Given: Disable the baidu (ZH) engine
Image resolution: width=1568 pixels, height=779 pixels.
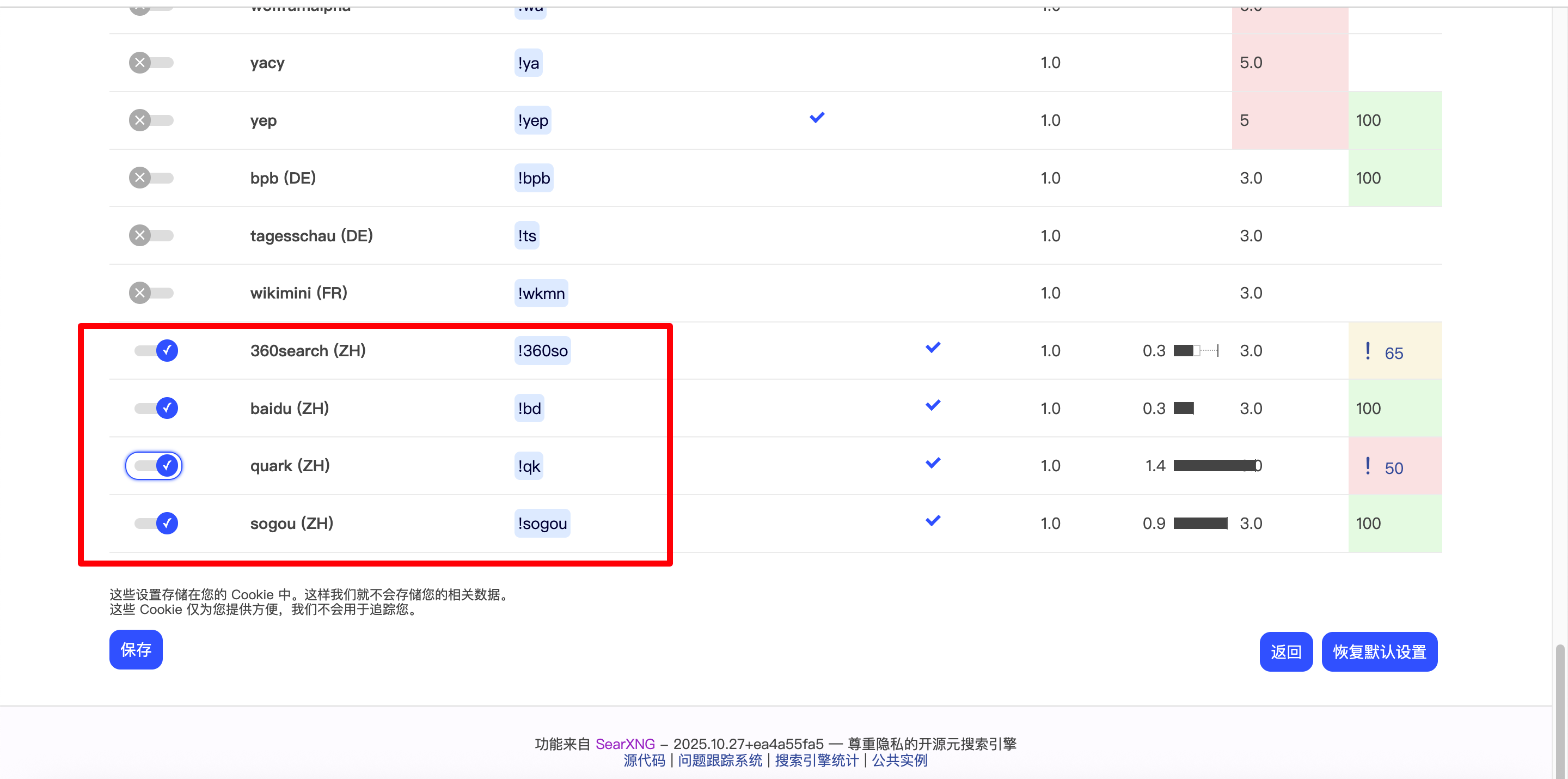Looking at the screenshot, I should (x=156, y=408).
